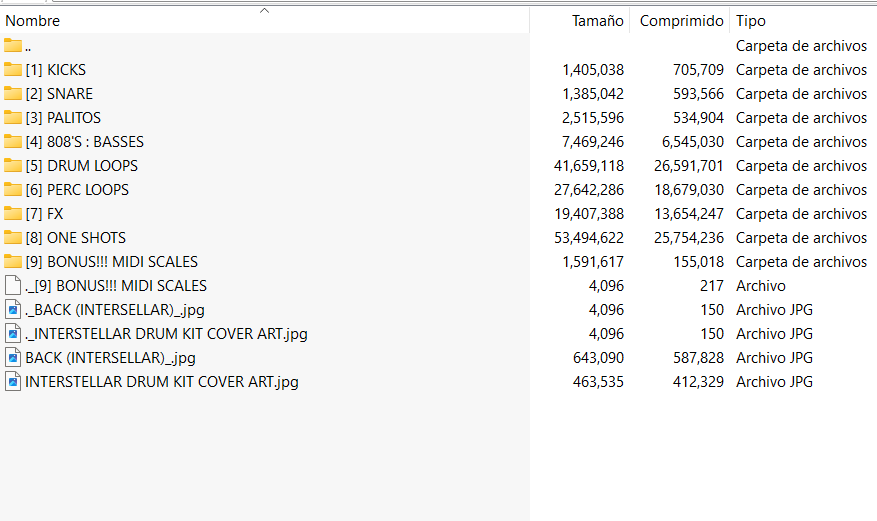Sort files by the Nombre column header
Viewport: 877px width, 521px height.
pyautogui.click(x=33, y=21)
